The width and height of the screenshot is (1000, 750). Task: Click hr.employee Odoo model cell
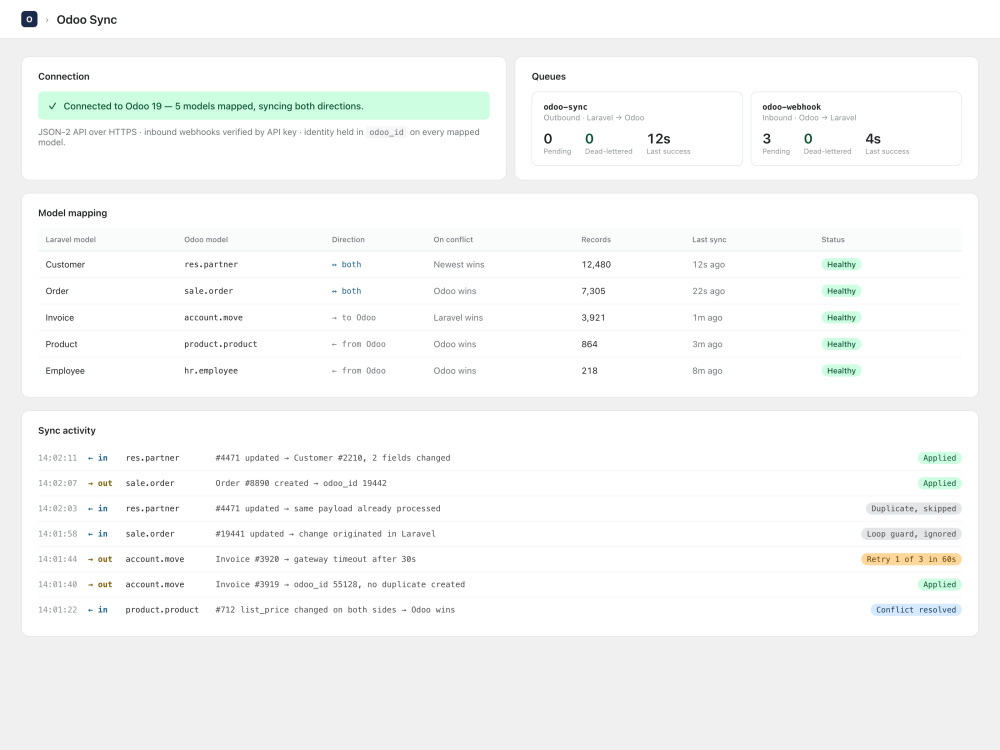[210, 371]
